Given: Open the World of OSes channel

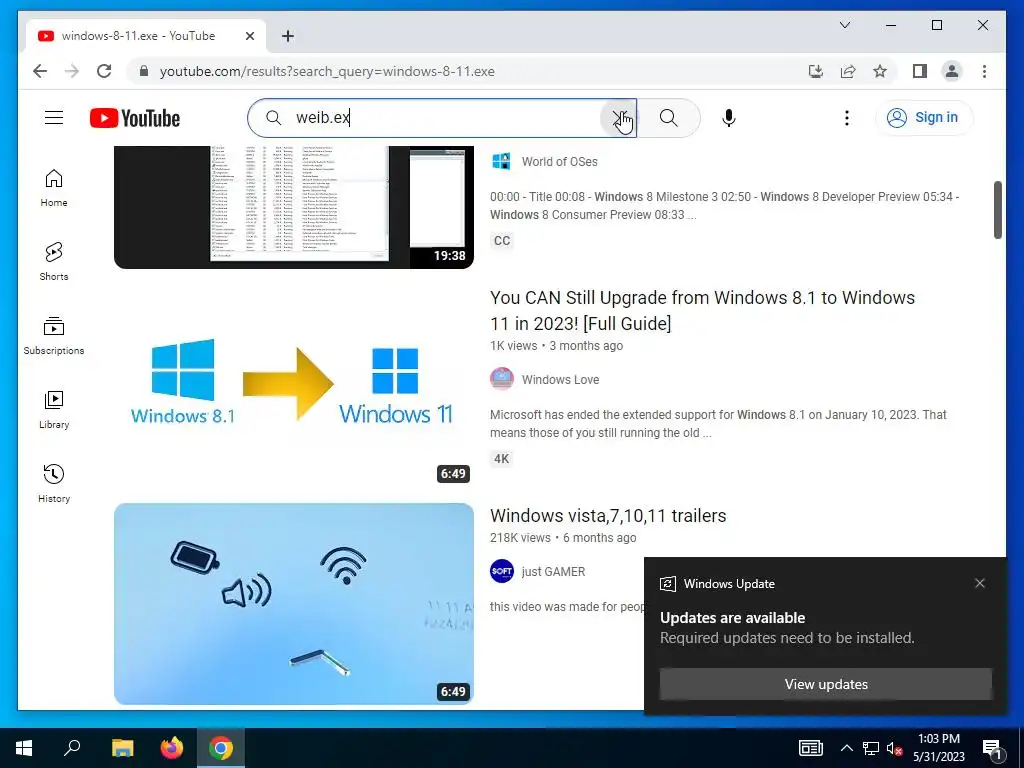Looking at the screenshot, I should click(x=559, y=162).
